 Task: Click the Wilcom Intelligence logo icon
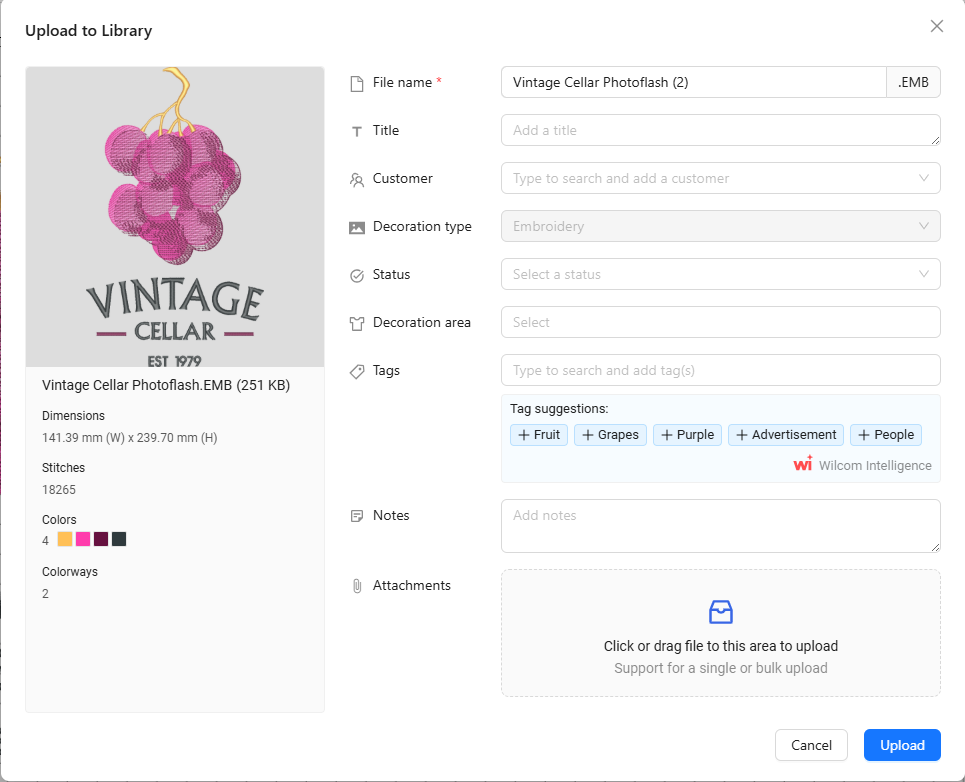[x=802, y=464]
